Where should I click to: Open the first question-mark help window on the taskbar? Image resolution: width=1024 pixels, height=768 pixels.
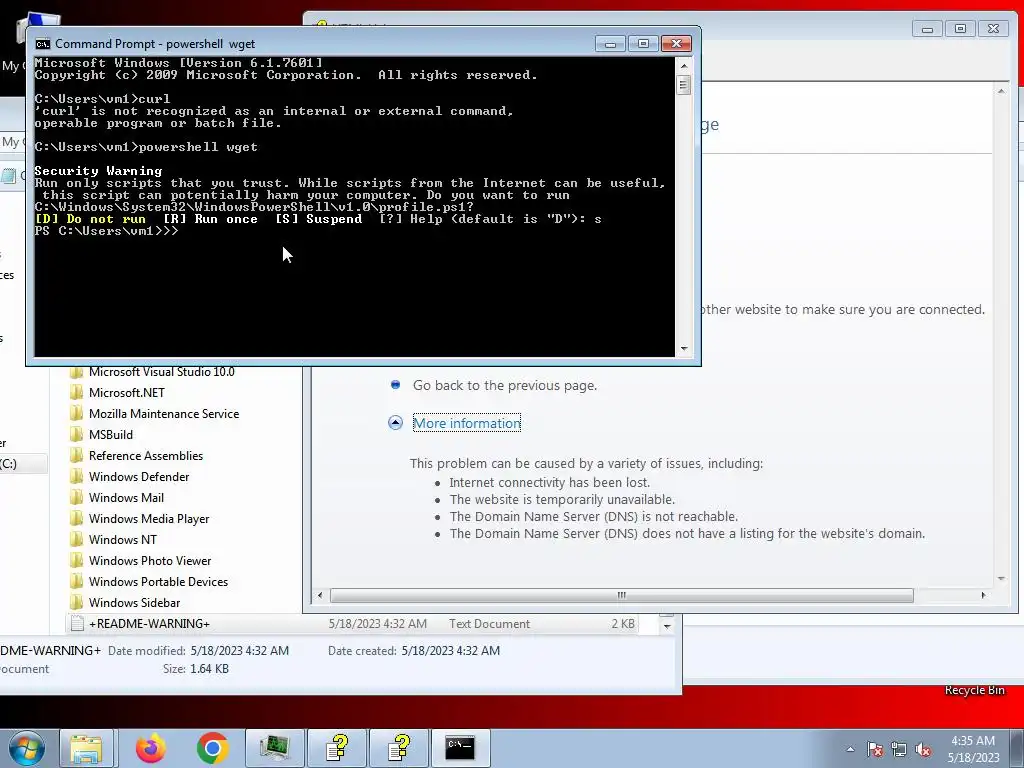[x=336, y=748]
